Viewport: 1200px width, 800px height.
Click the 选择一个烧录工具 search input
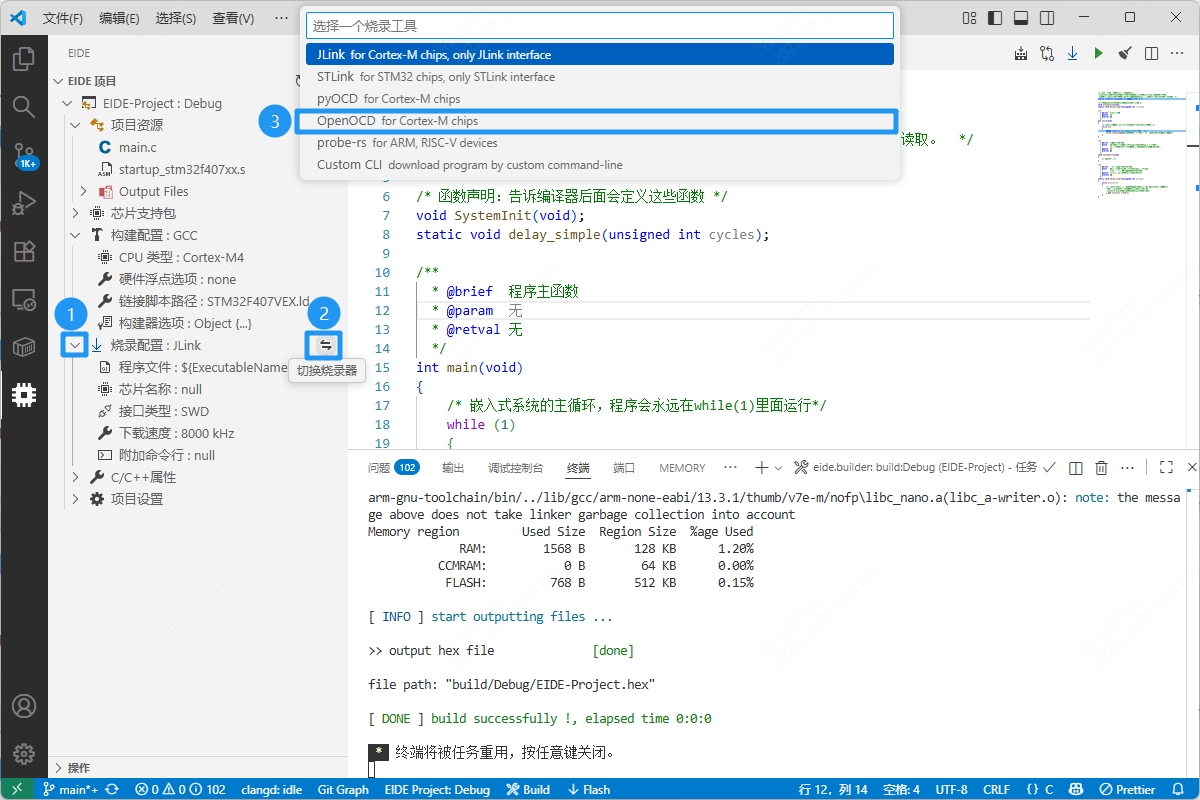pyautogui.click(x=598, y=26)
